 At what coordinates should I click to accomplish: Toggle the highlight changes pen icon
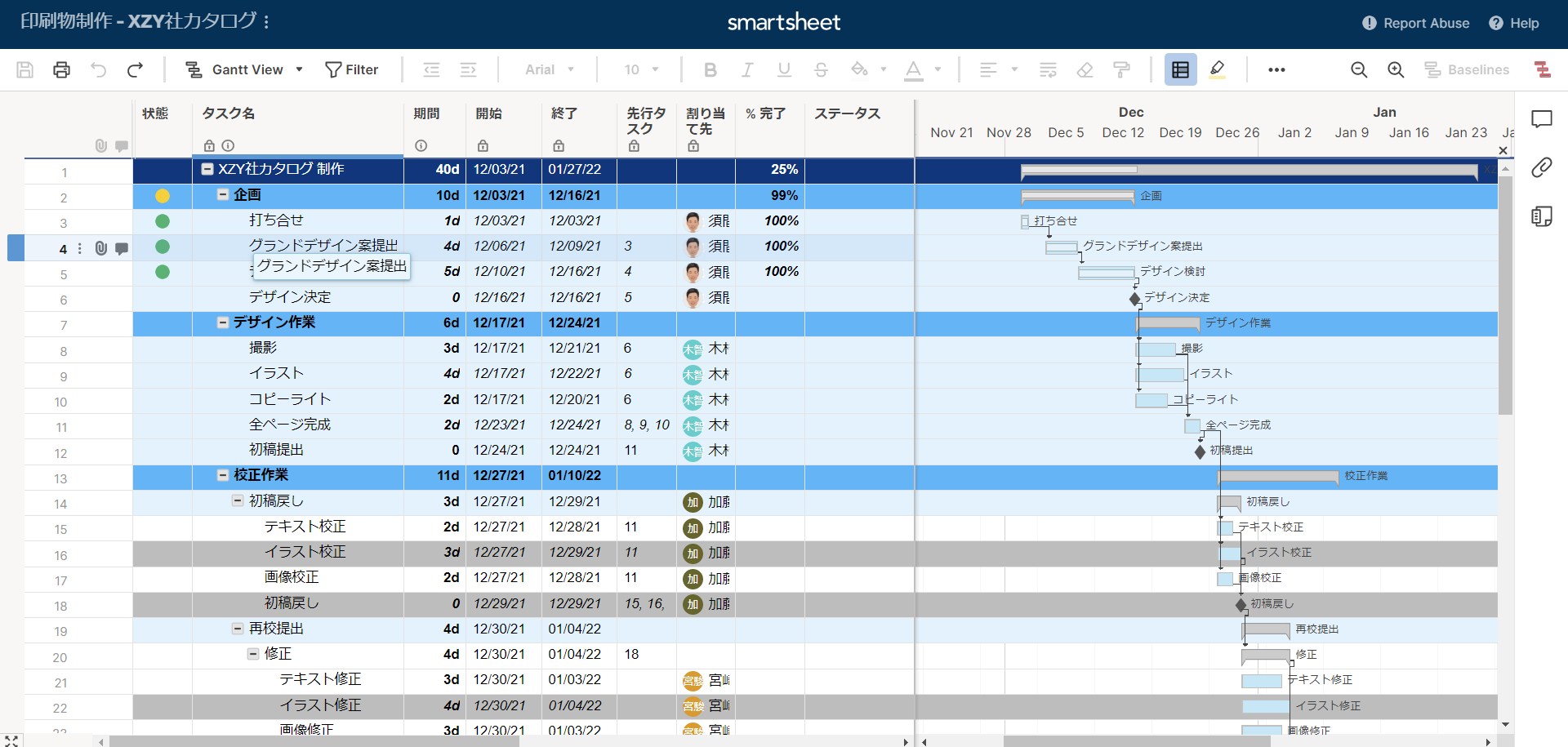point(1217,70)
